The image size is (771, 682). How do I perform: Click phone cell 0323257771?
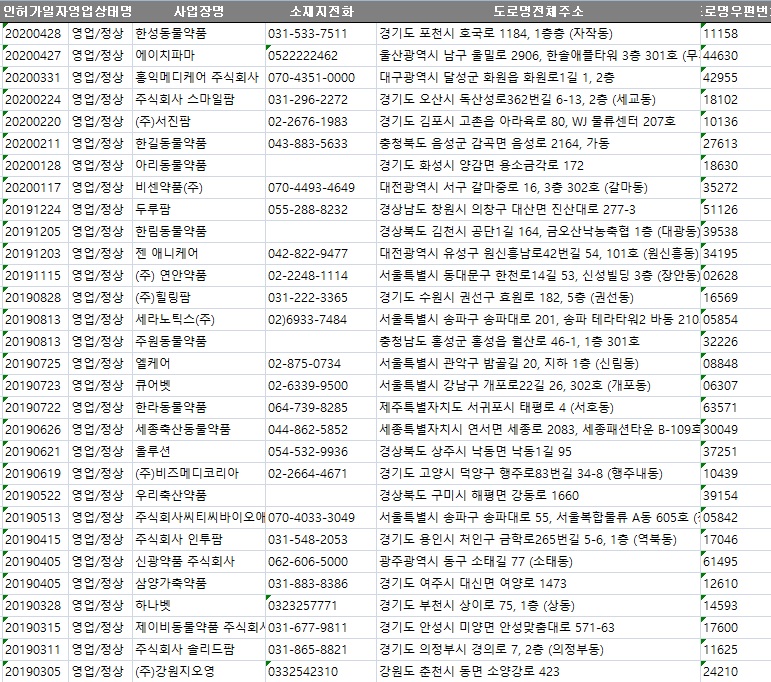321,606
